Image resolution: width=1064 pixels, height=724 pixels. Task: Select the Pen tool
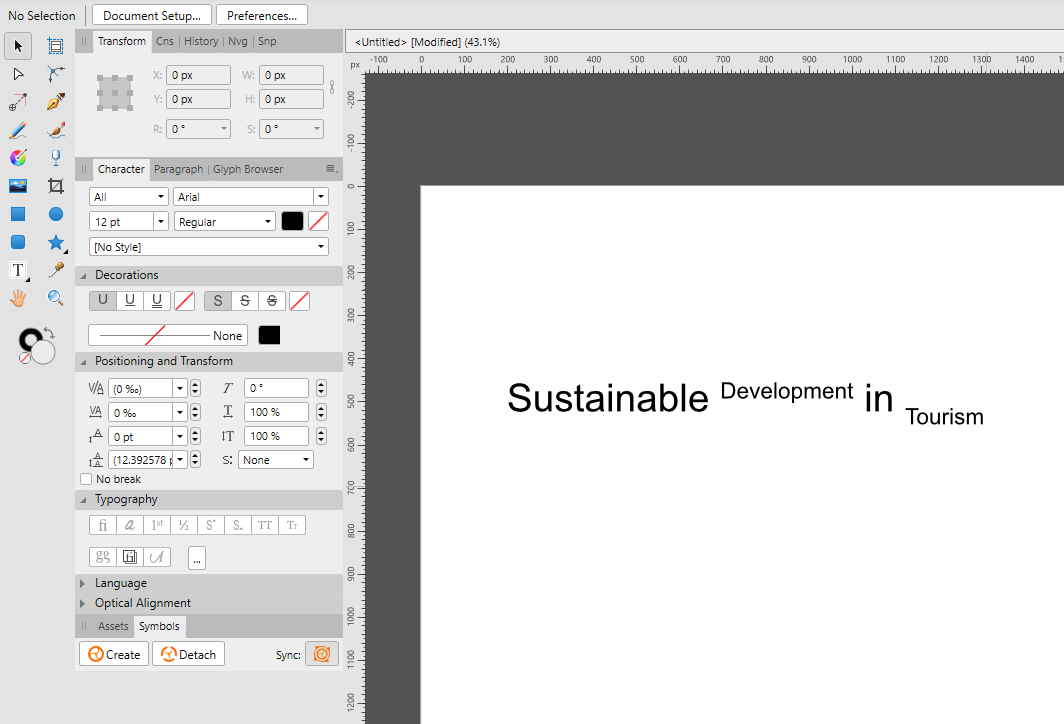point(56,102)
